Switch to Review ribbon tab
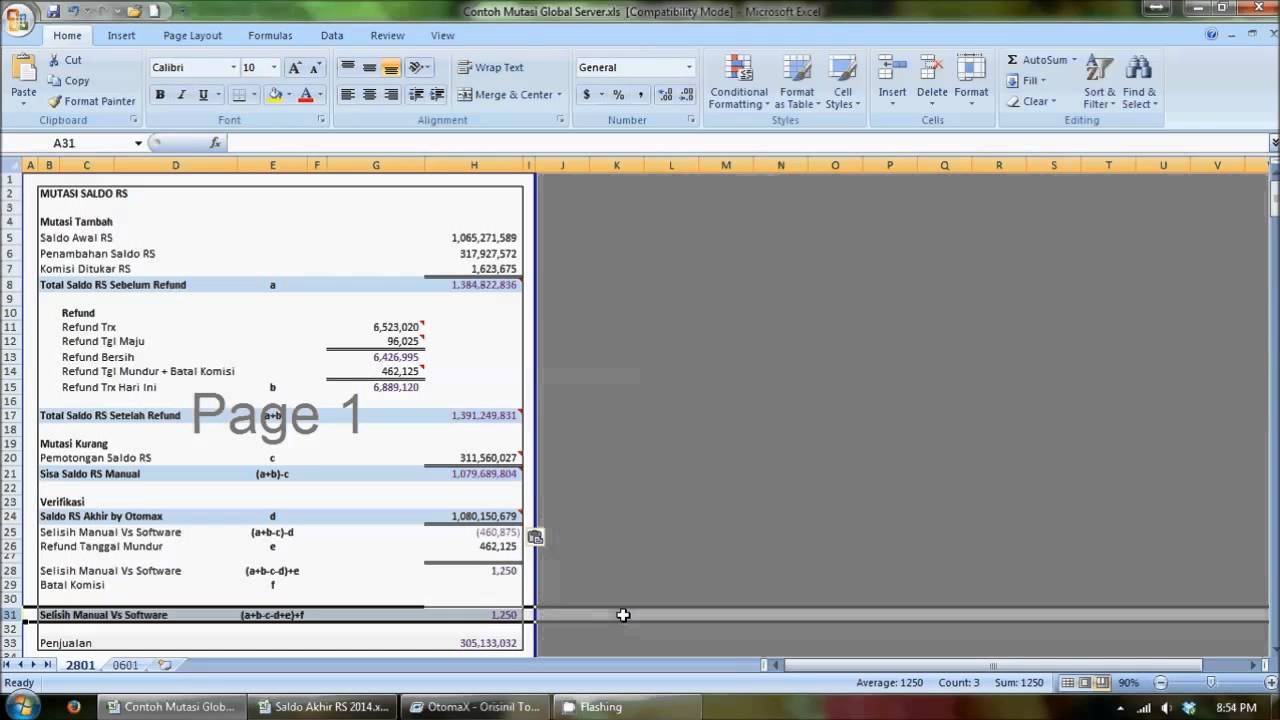This screenshot has height=720, width=1280. (x=387, y=35)
